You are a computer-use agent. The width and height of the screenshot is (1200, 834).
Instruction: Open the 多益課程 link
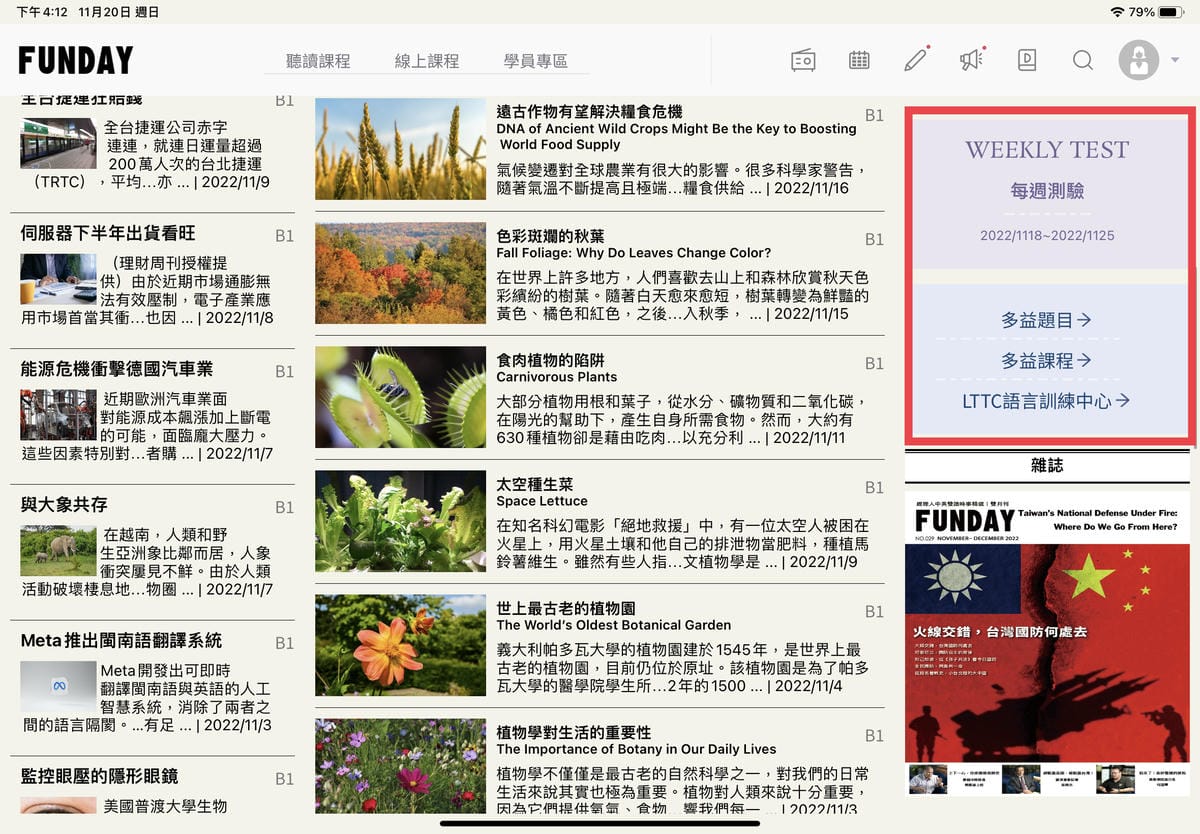point(1047,360)
